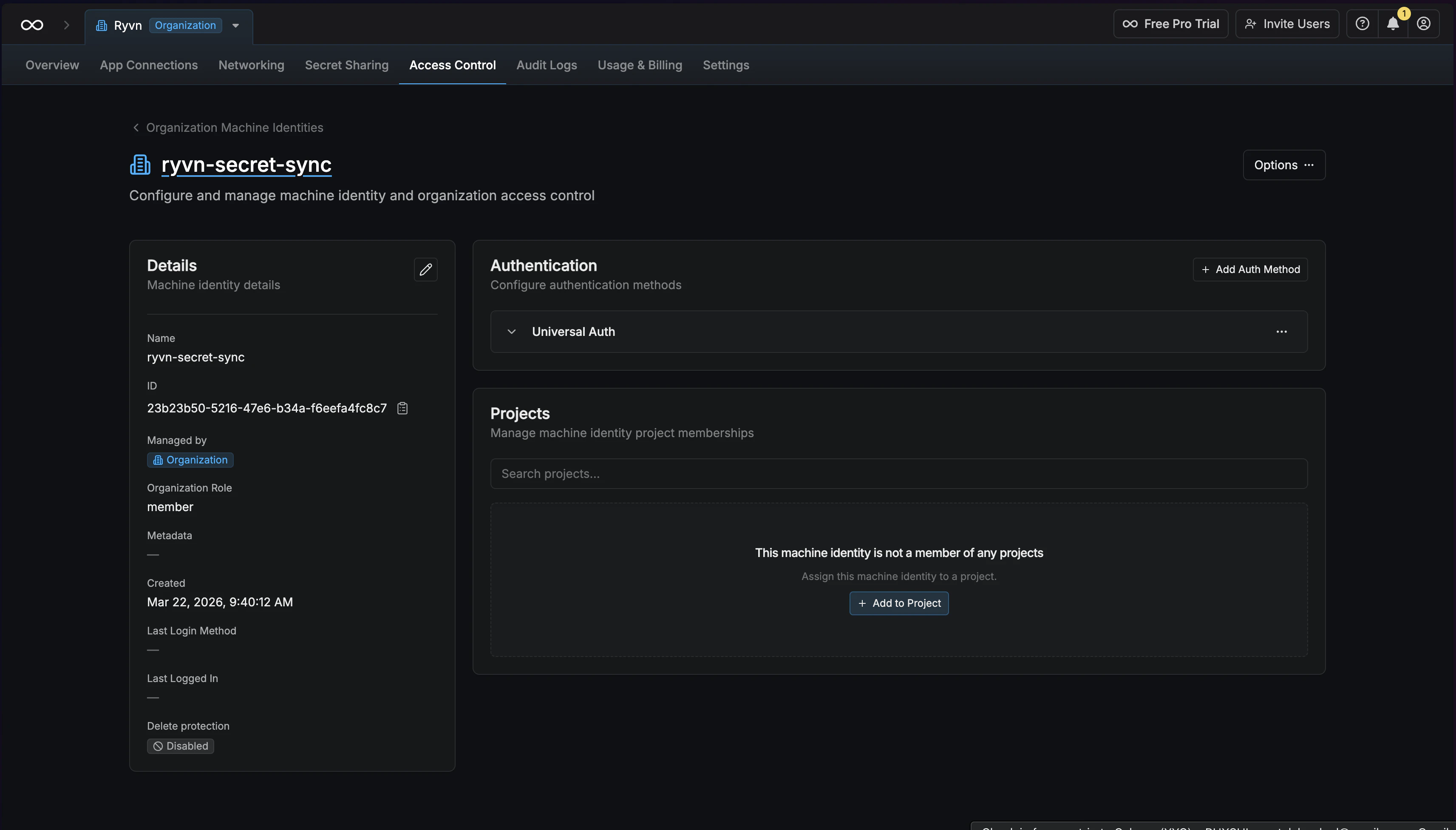Switch to the Audit Logs tab
1456x830 pixels.
click(546, 65)
